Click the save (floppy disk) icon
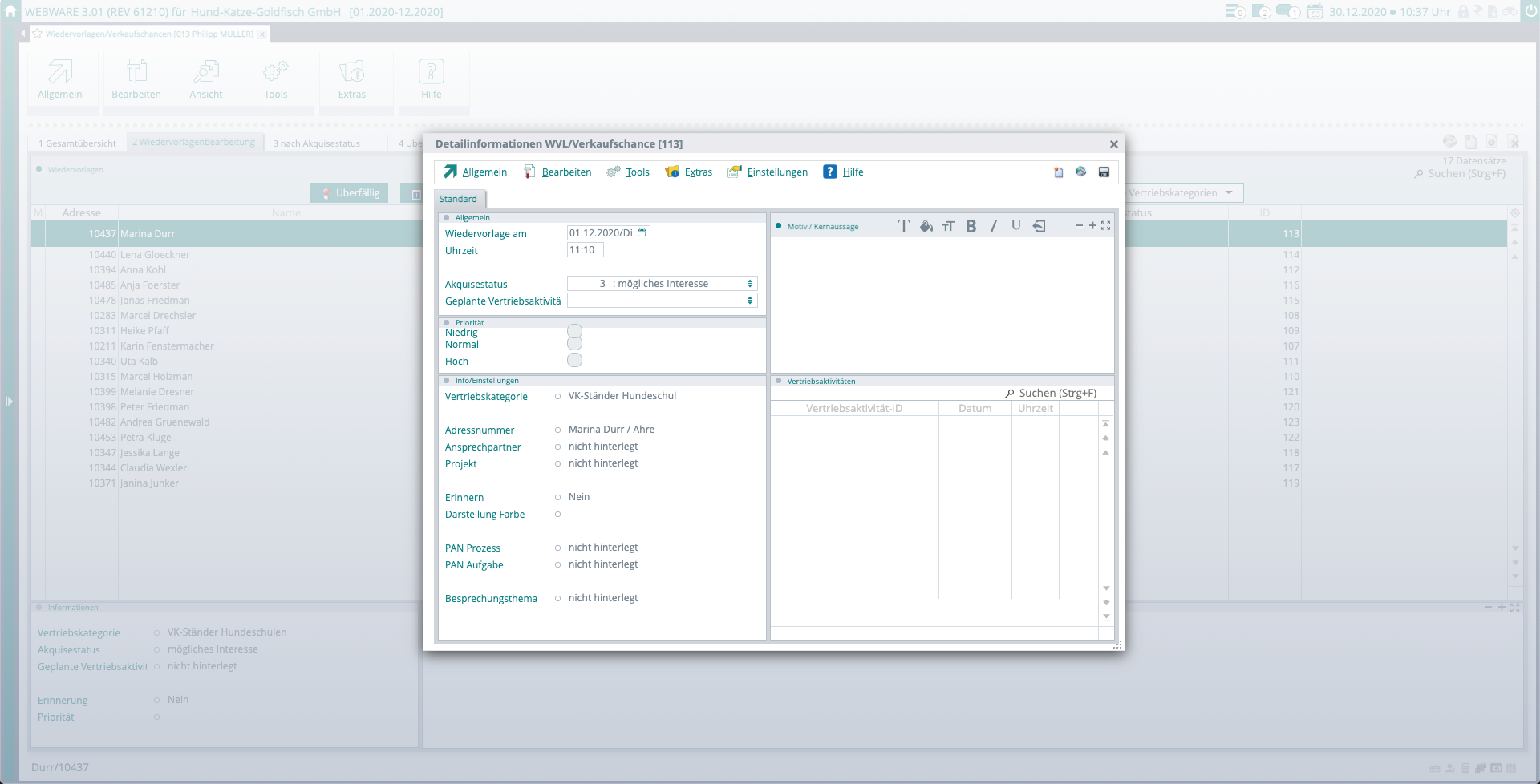1540x784 pixels. 1104,172
